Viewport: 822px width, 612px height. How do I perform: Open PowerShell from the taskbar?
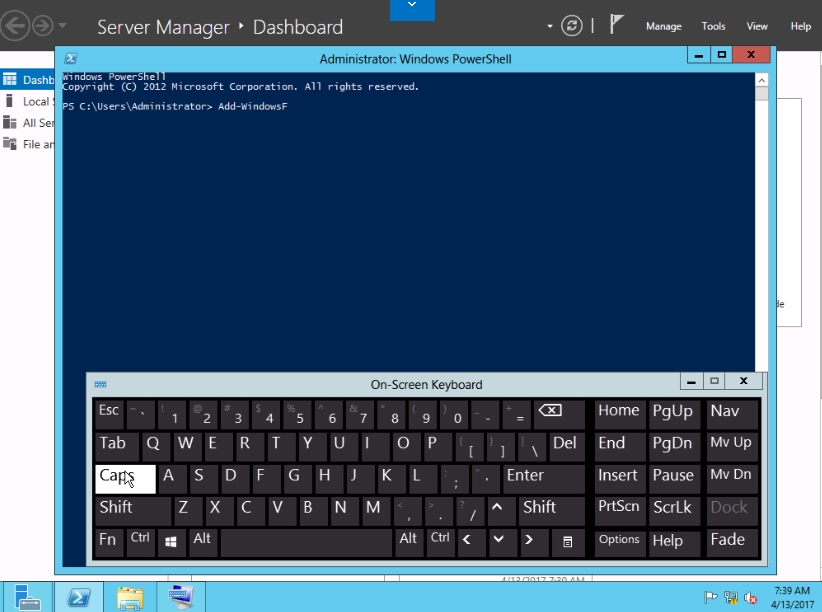click(80, 597)
